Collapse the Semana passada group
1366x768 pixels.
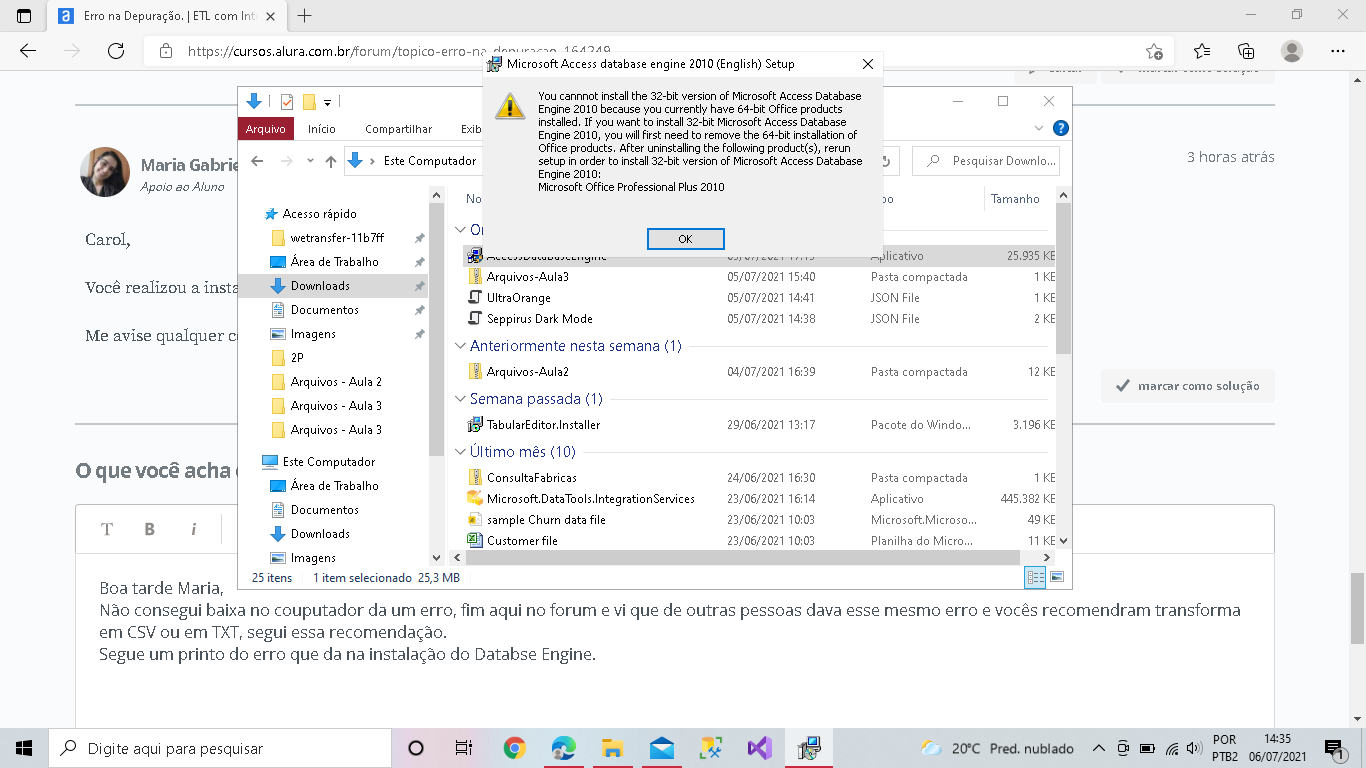(x=461, y=399)
